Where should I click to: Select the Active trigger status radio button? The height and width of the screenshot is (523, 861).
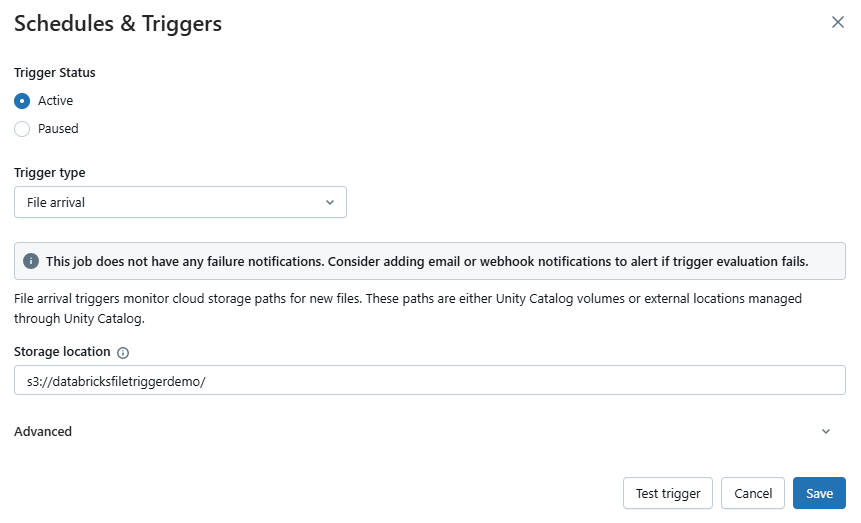tap(22, 101)
